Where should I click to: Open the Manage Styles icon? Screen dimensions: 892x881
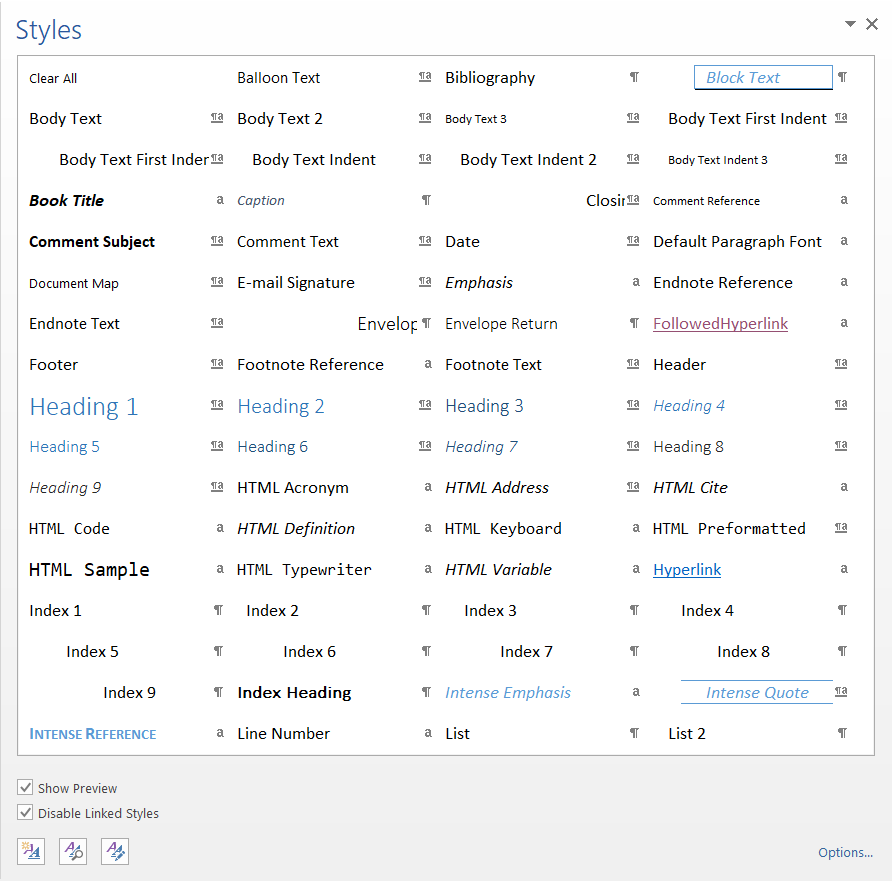[x=115, y=851]
